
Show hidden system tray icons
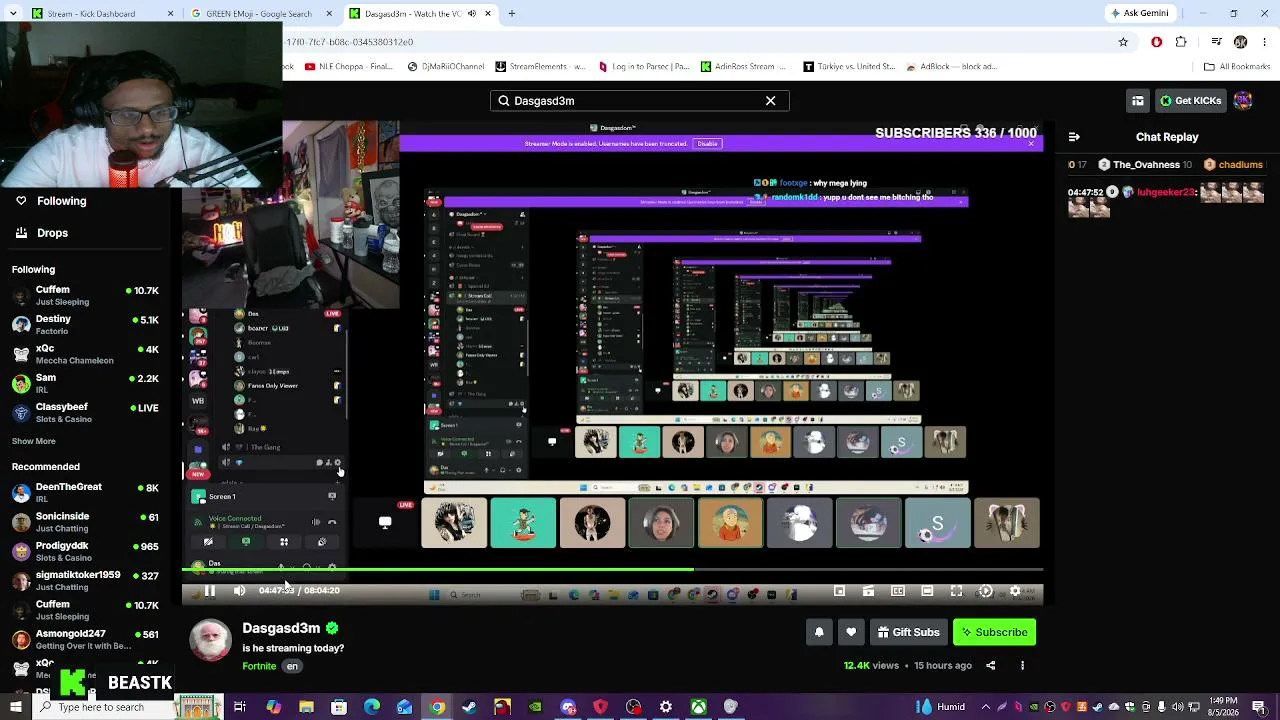point(986,707)
